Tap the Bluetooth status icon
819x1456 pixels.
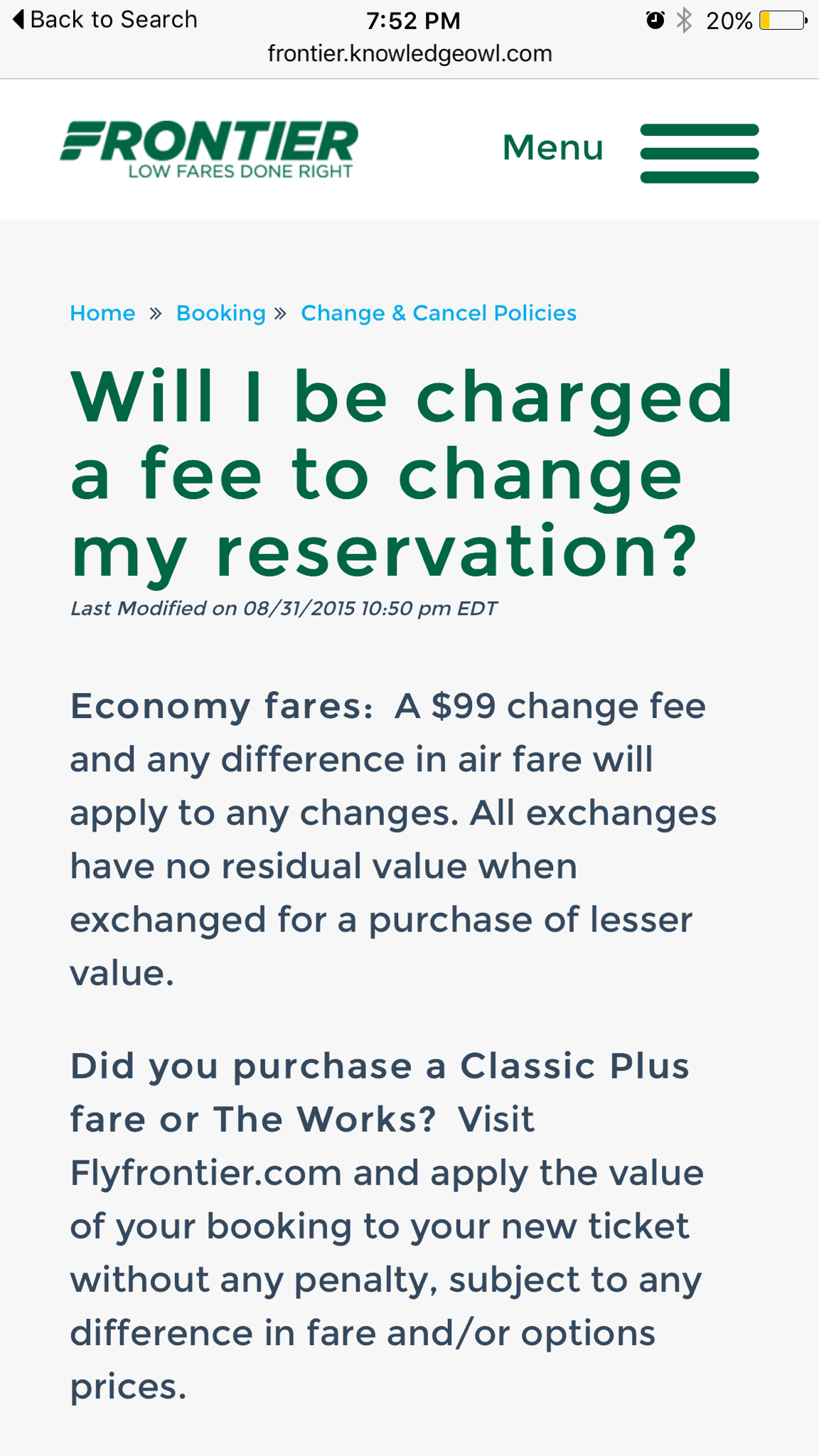(x=684, y=20)
